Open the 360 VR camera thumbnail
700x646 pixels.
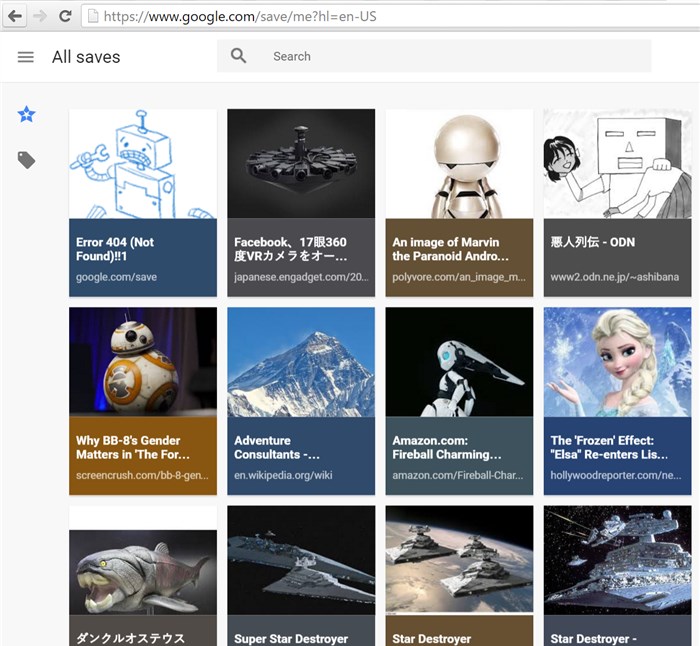pyautogui.click(x=301, y=164)
